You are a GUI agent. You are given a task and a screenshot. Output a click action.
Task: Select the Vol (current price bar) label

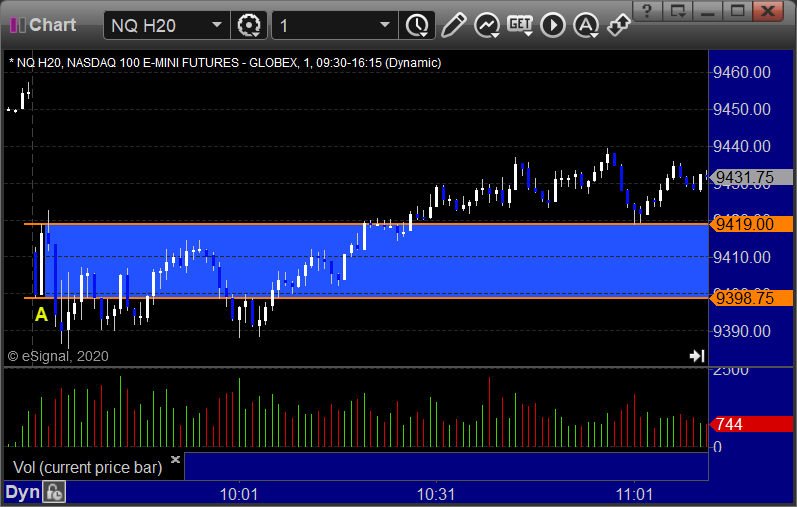[87, 467]
